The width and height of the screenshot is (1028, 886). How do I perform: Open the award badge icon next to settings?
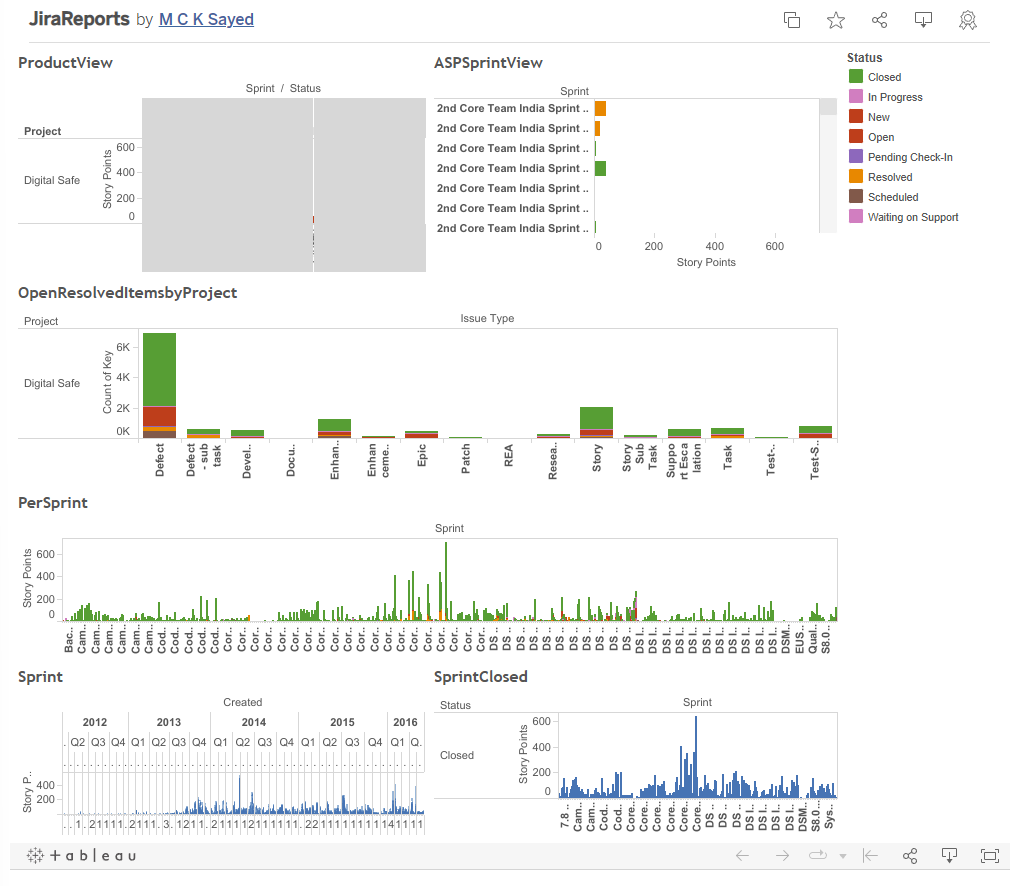point(967,20)
